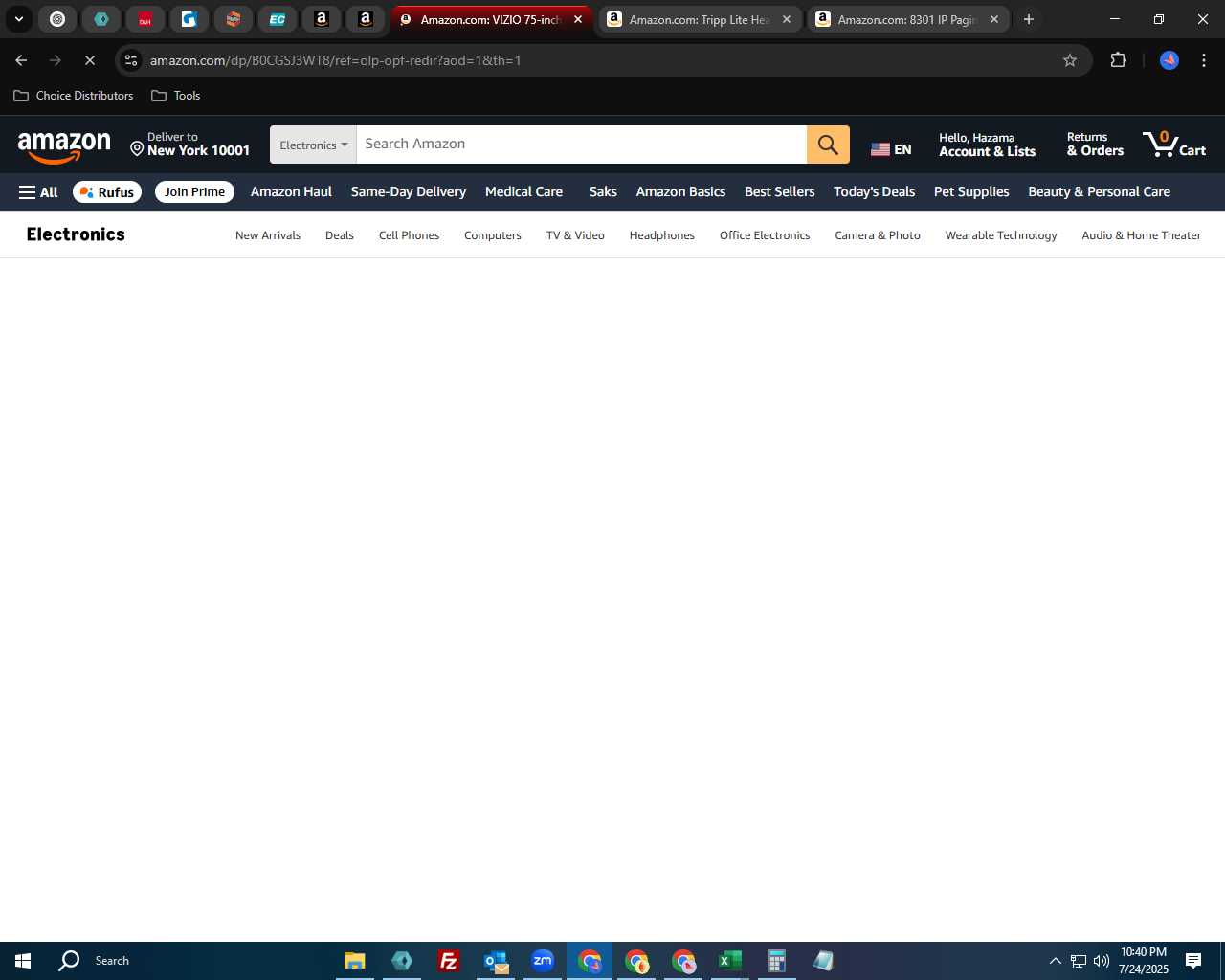Open the EN language selector

891,149
